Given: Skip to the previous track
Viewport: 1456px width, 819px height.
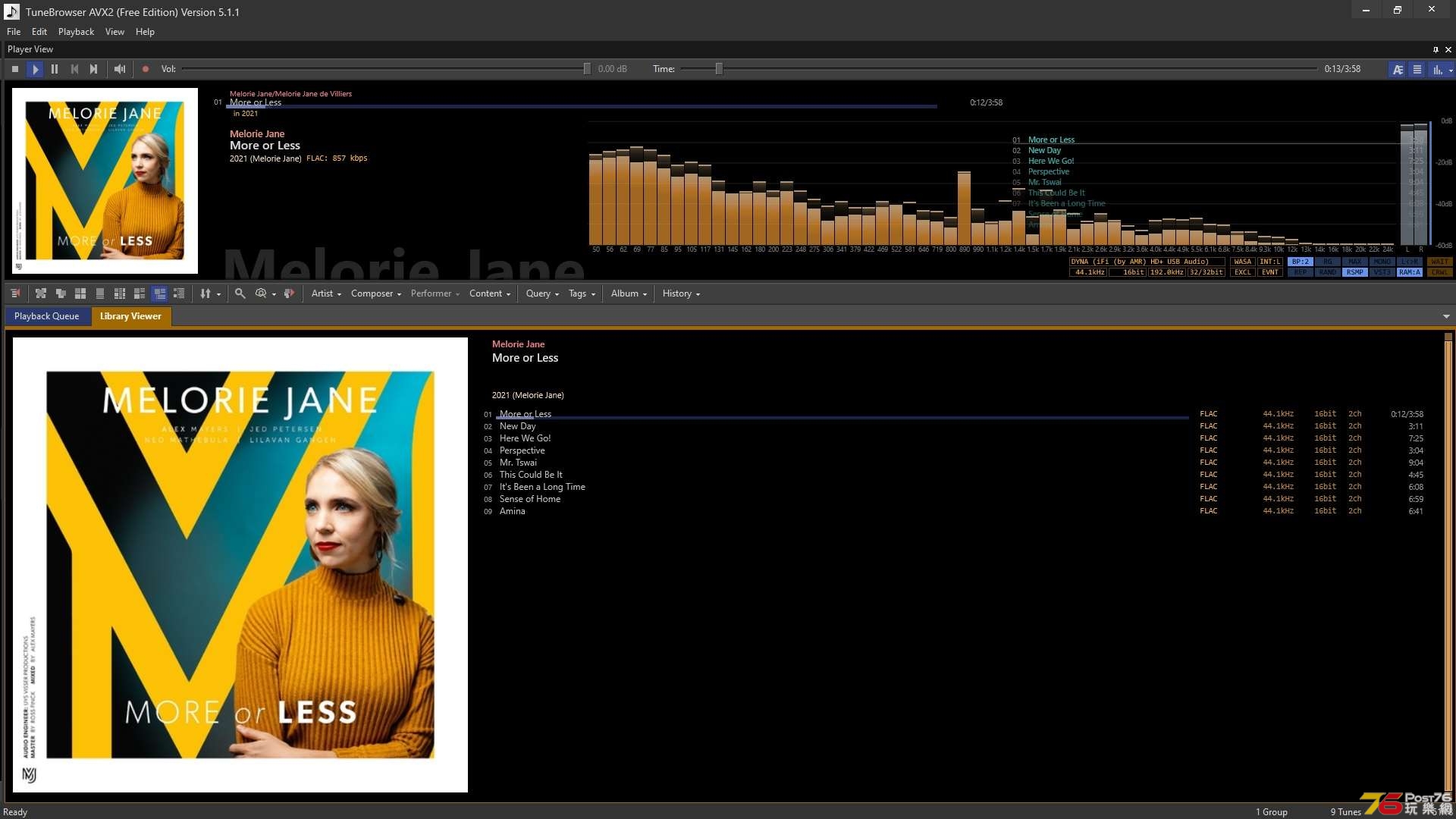Looking at the screenshot, I should coord(74,69).
